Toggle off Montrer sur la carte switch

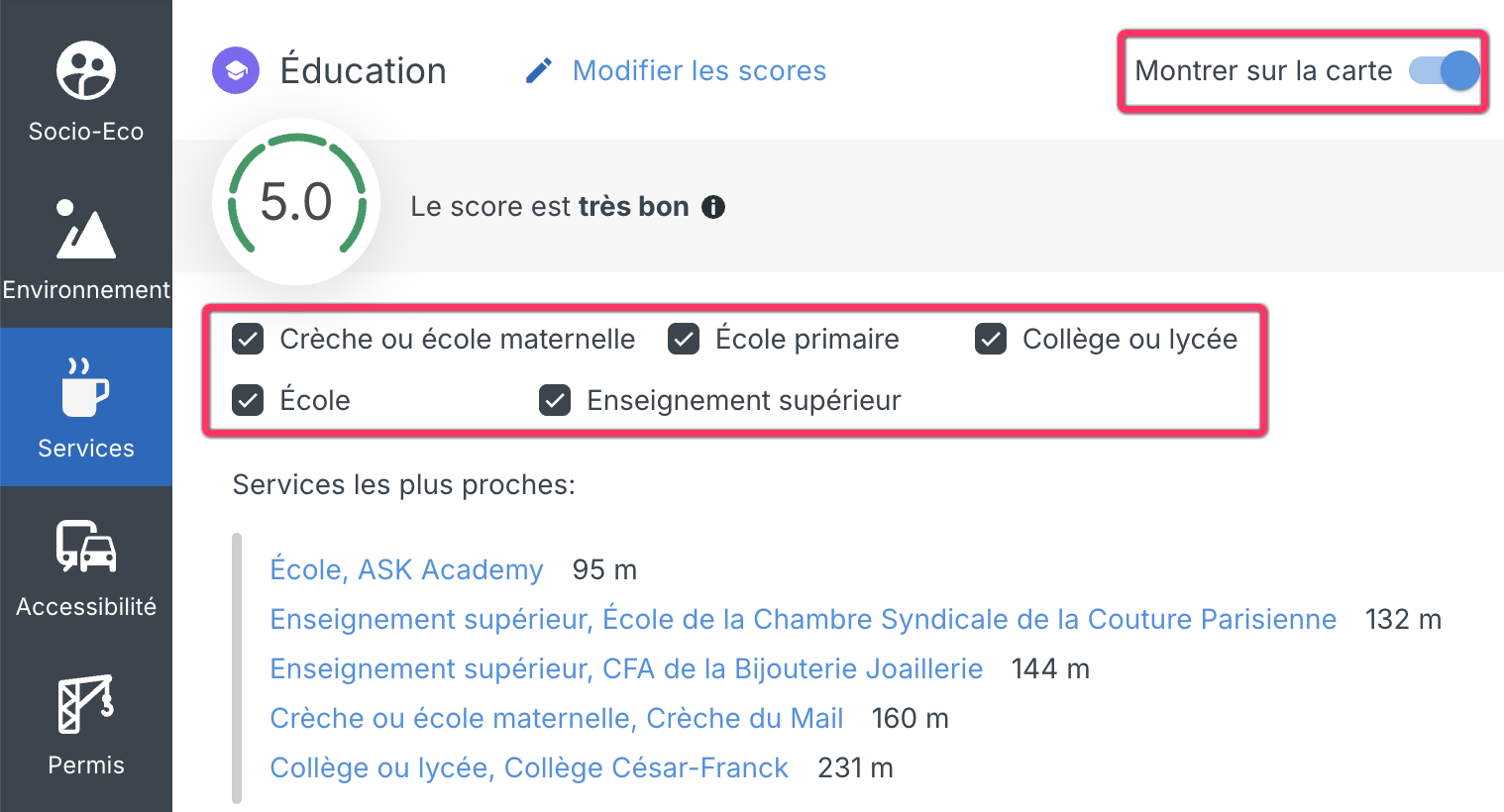[x=1445, y=70]
